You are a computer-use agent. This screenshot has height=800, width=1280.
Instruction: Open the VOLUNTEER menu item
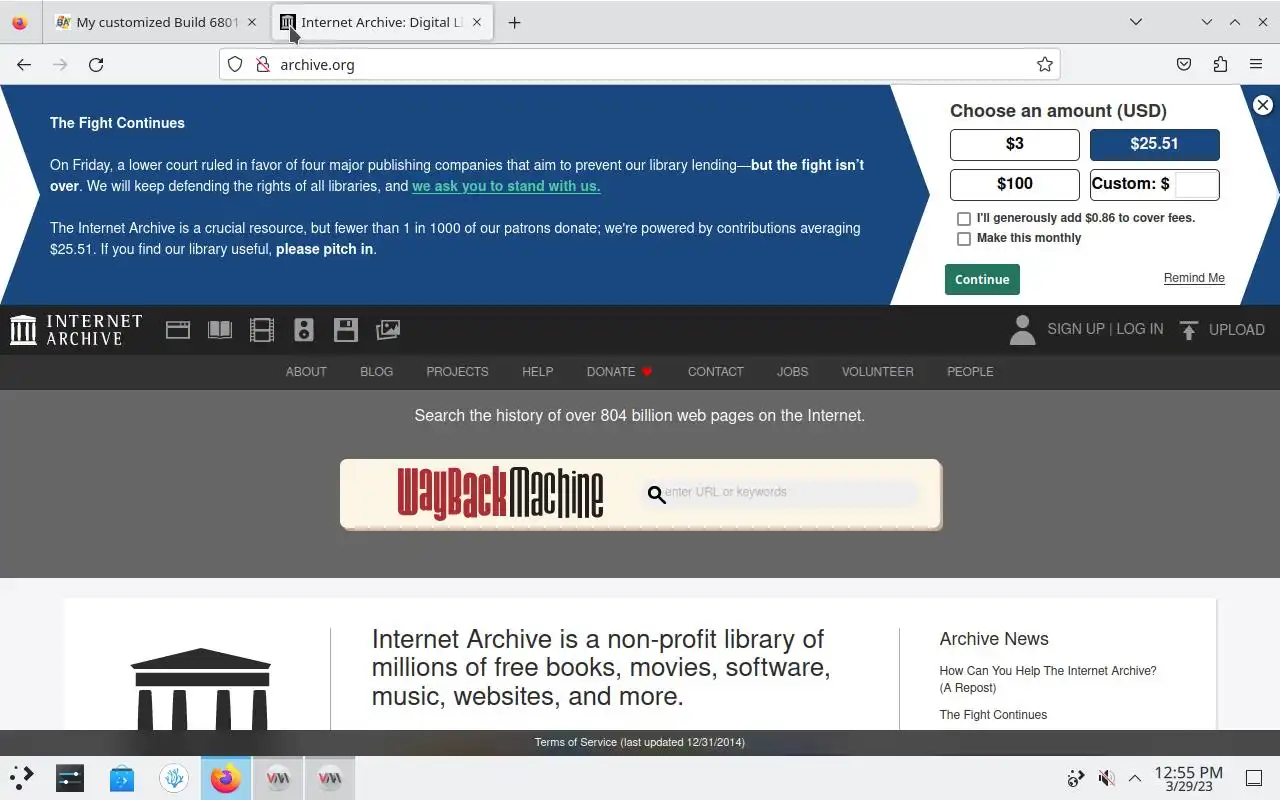(x=877, y=372)
